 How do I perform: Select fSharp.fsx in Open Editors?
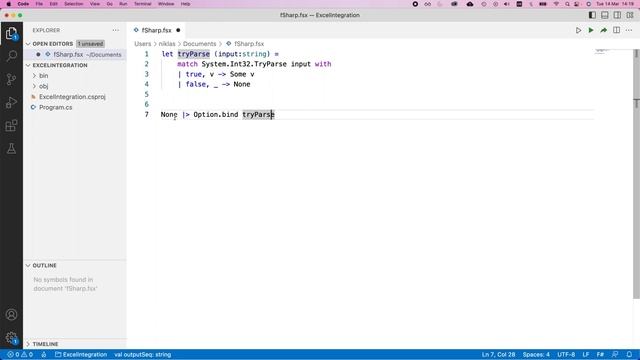75,54
